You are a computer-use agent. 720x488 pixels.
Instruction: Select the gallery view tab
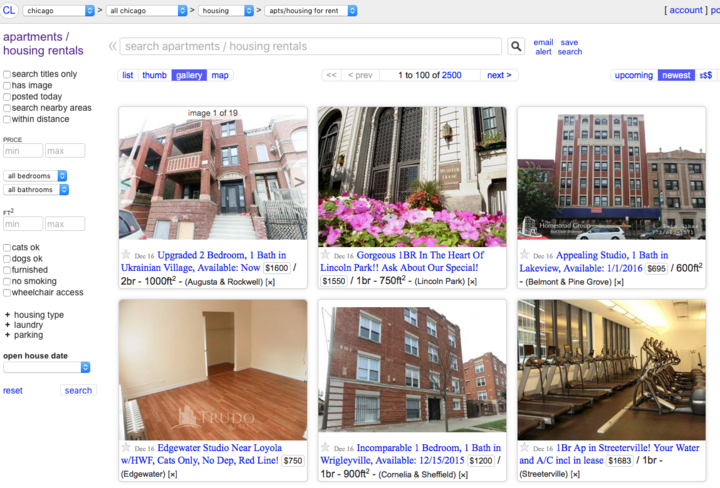coord(189,75)
